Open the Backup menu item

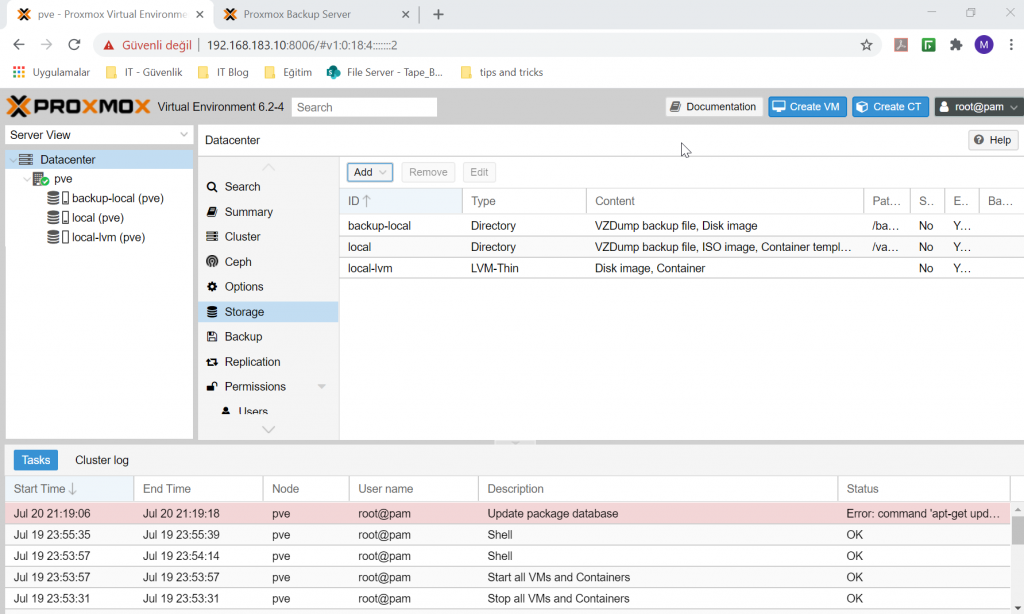[268, 336]
